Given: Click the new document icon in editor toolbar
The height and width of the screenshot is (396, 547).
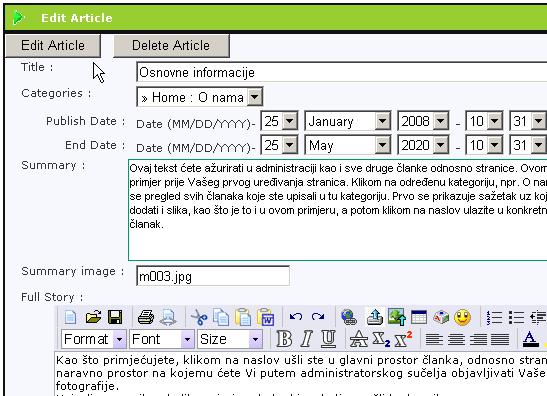Looking at the screenshot, I should [70, 317].
